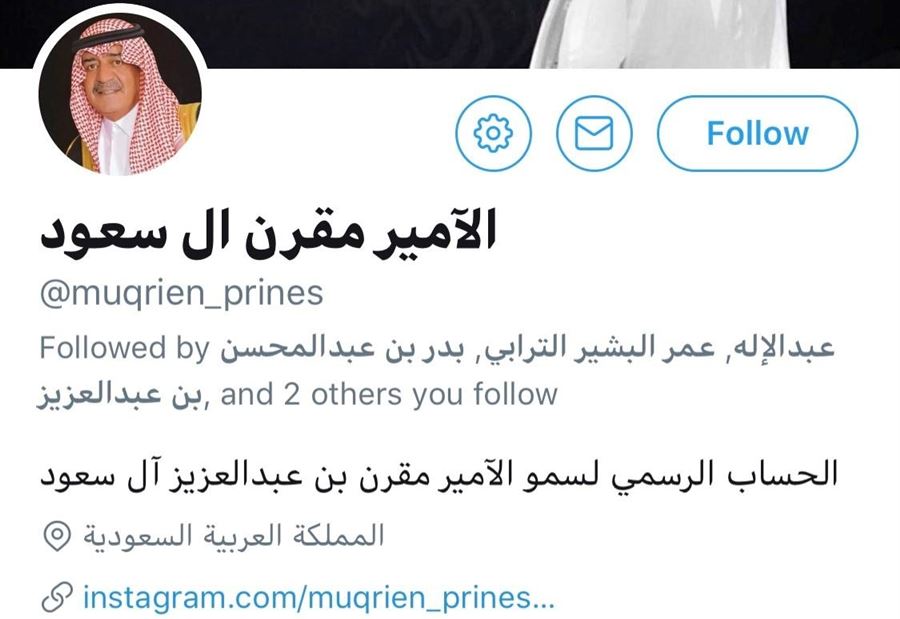Viewport: 900px width, 619px height.
Task: Open the instagram.com/muqrien_prines link
Action: [x=319, y=597]
